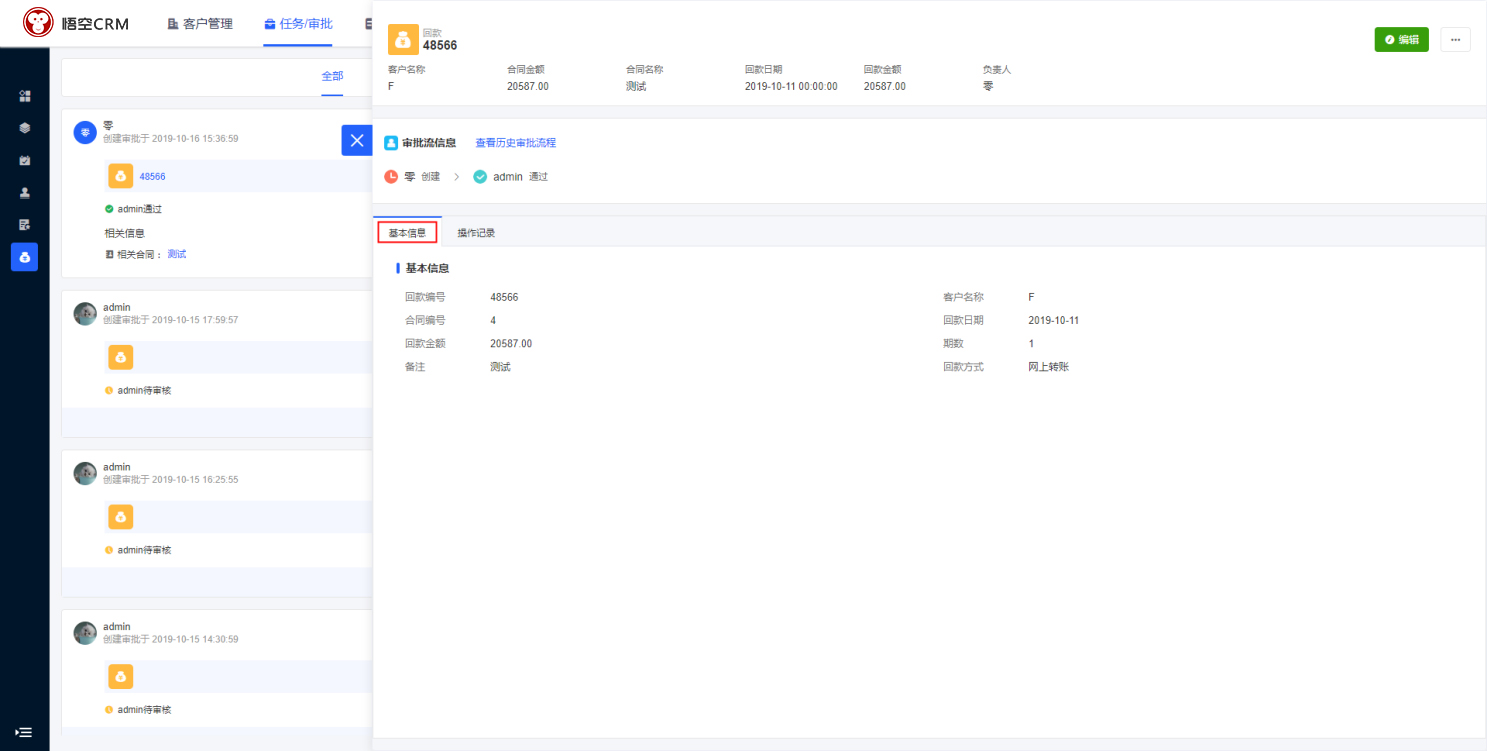Expand the sidebar using the bottom menu icon
The height and width of the screenshot is (751, 1487).
(24, 732)
